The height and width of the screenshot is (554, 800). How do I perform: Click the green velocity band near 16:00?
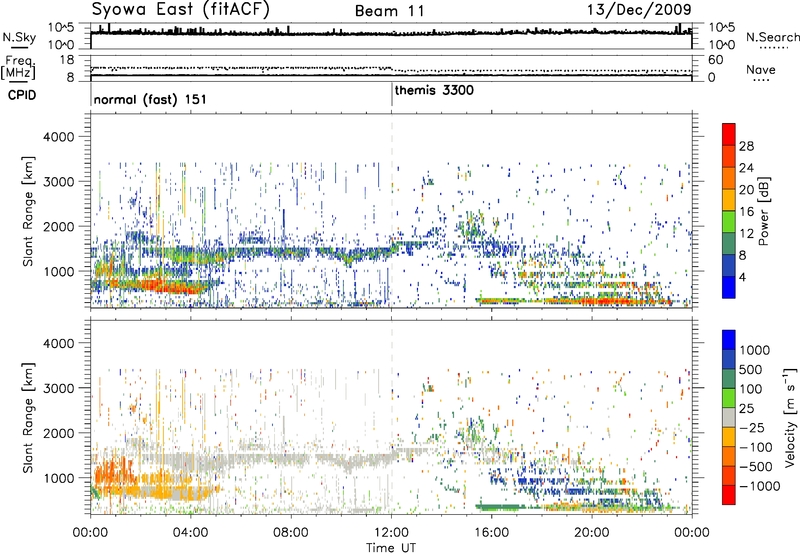500,507
